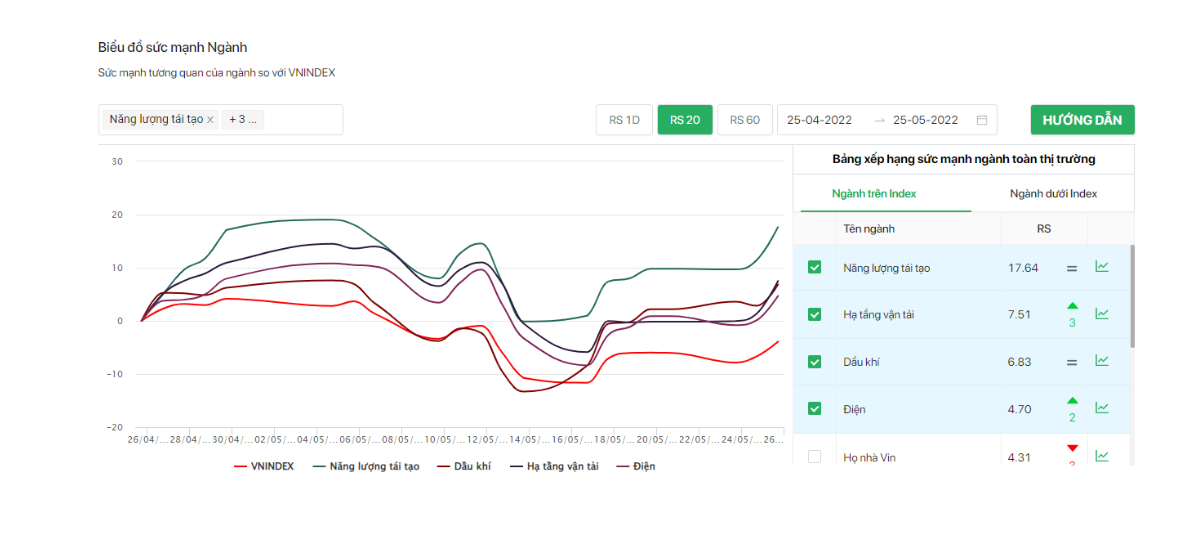Expand the '+ 3 ...' selected sectors tag
The image size is (1202, 538).
click(x=243, y=120)
